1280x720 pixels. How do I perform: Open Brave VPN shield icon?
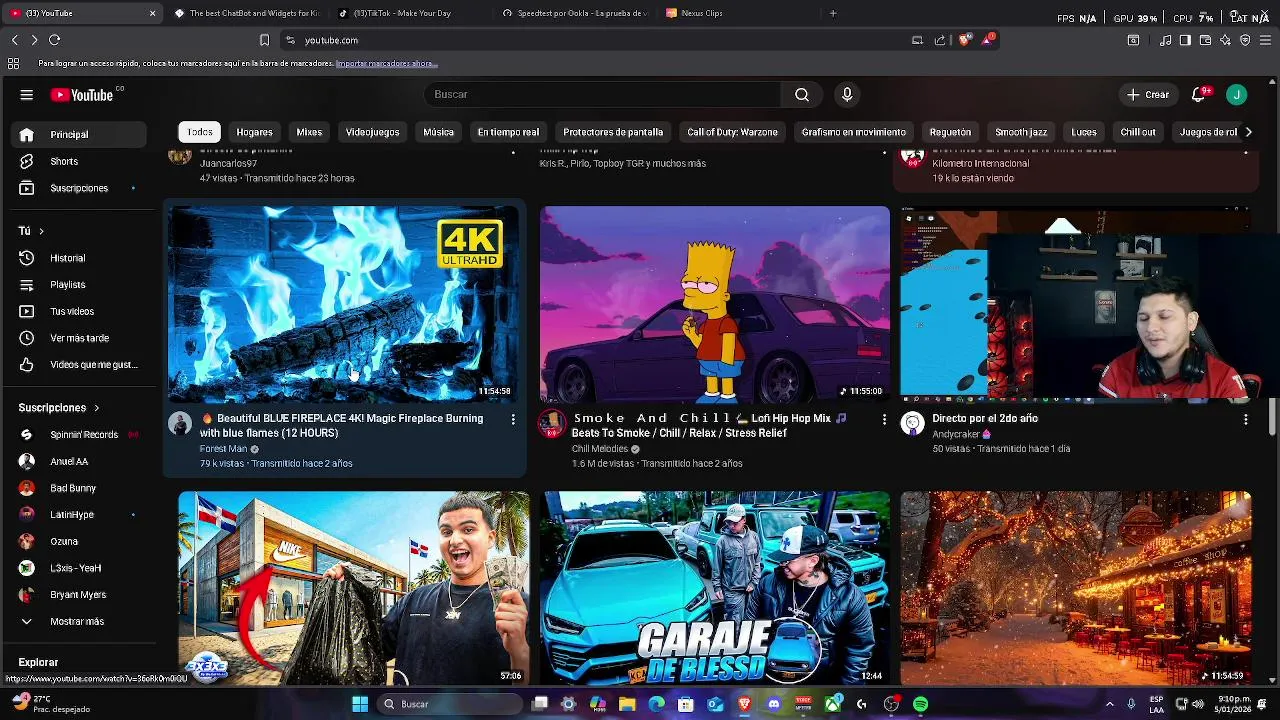point(1245,40)
